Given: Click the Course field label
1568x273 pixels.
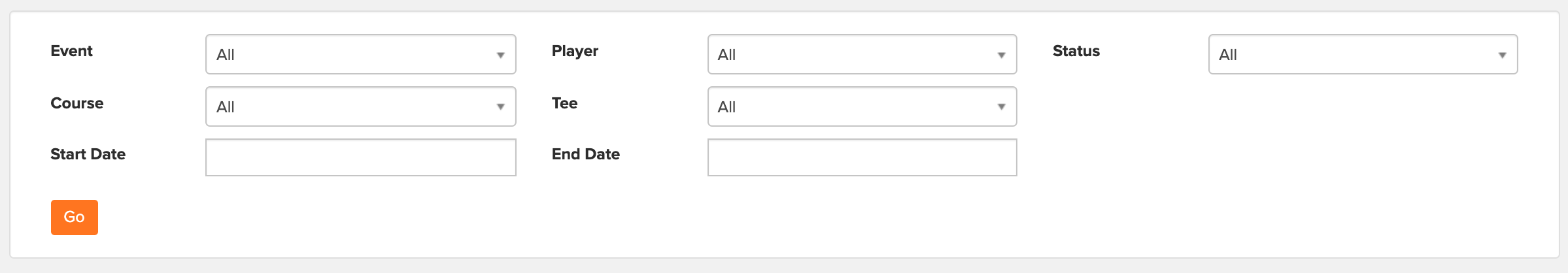Looking at the screenshot, I should (77, 103).
